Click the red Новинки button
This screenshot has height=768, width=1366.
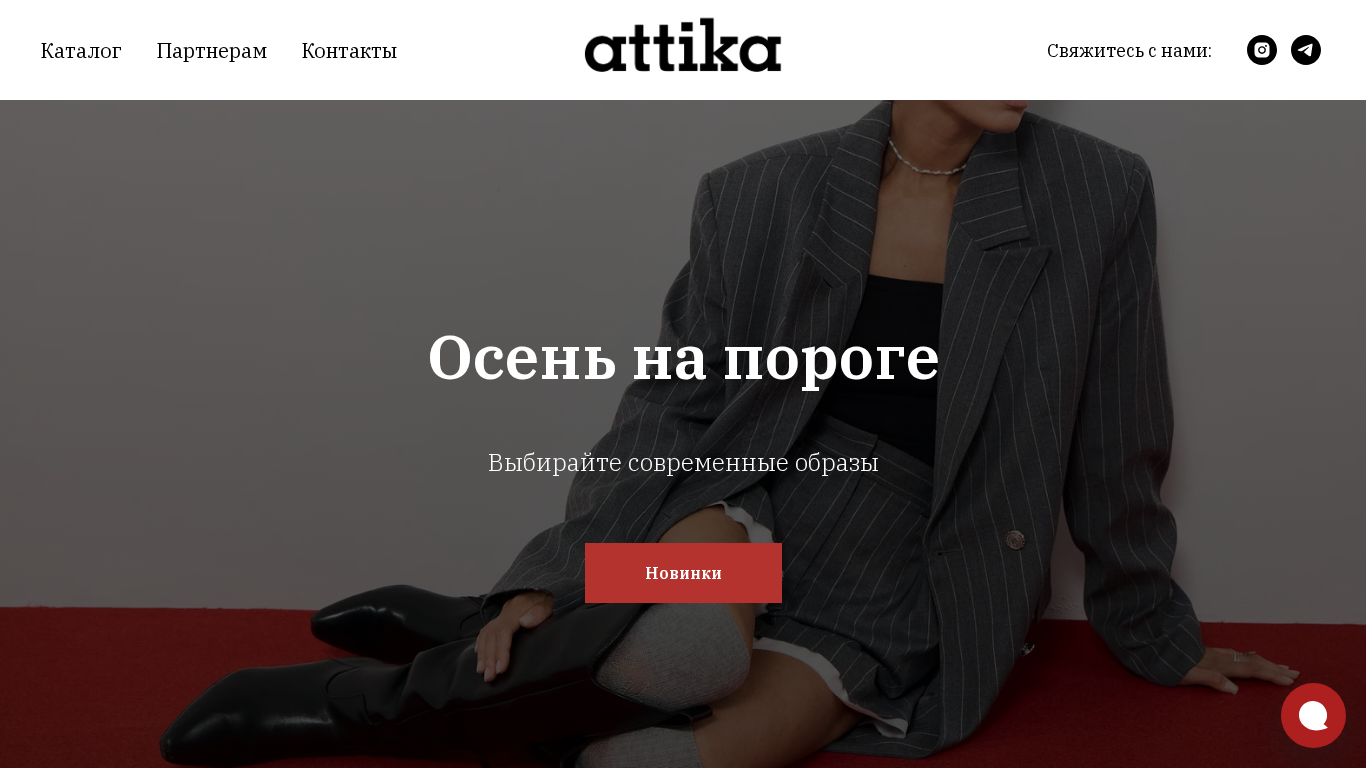tap(683, 573)
